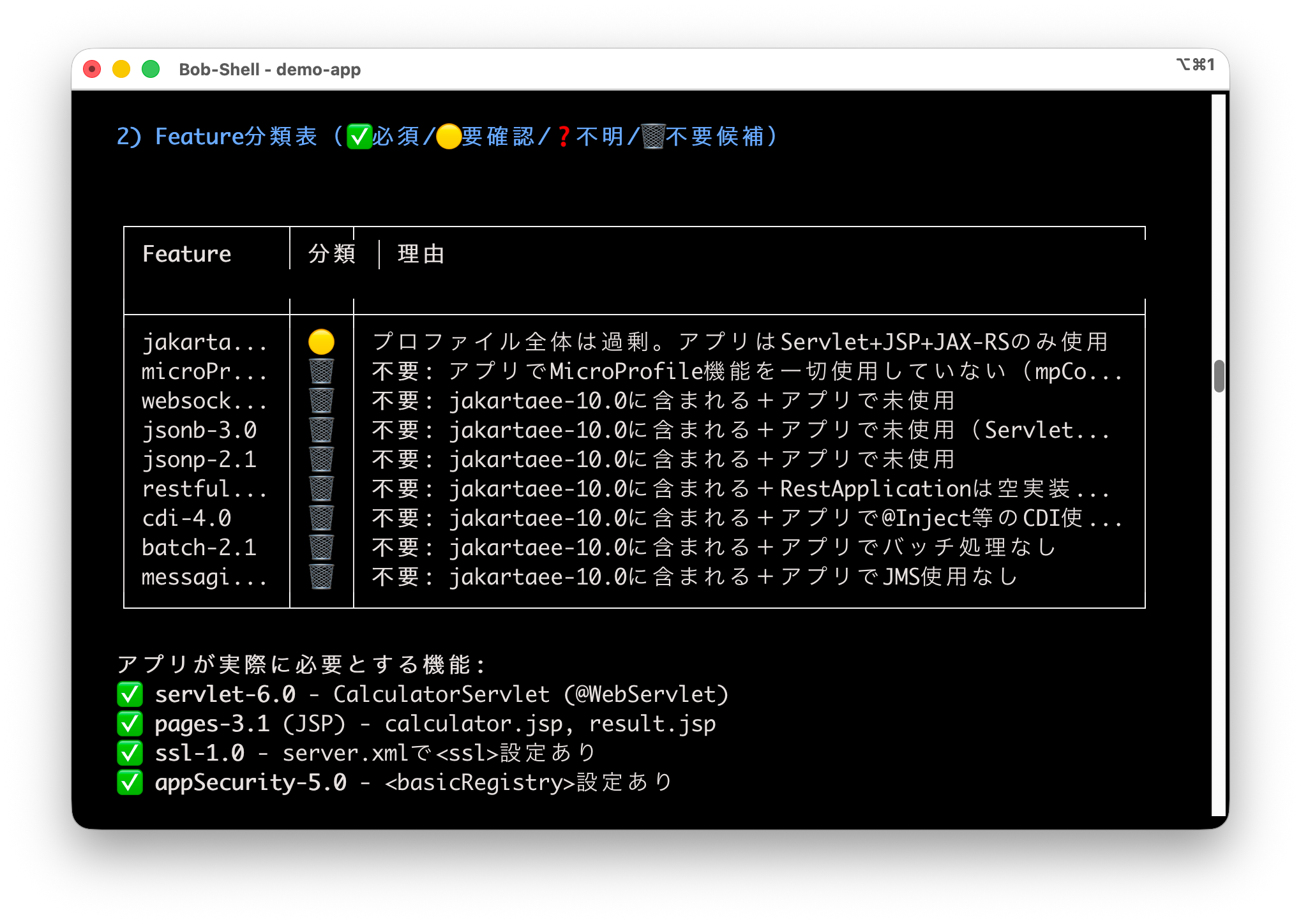Click the green checkmark beside ssl-1.0

click(x=130, y=753)
